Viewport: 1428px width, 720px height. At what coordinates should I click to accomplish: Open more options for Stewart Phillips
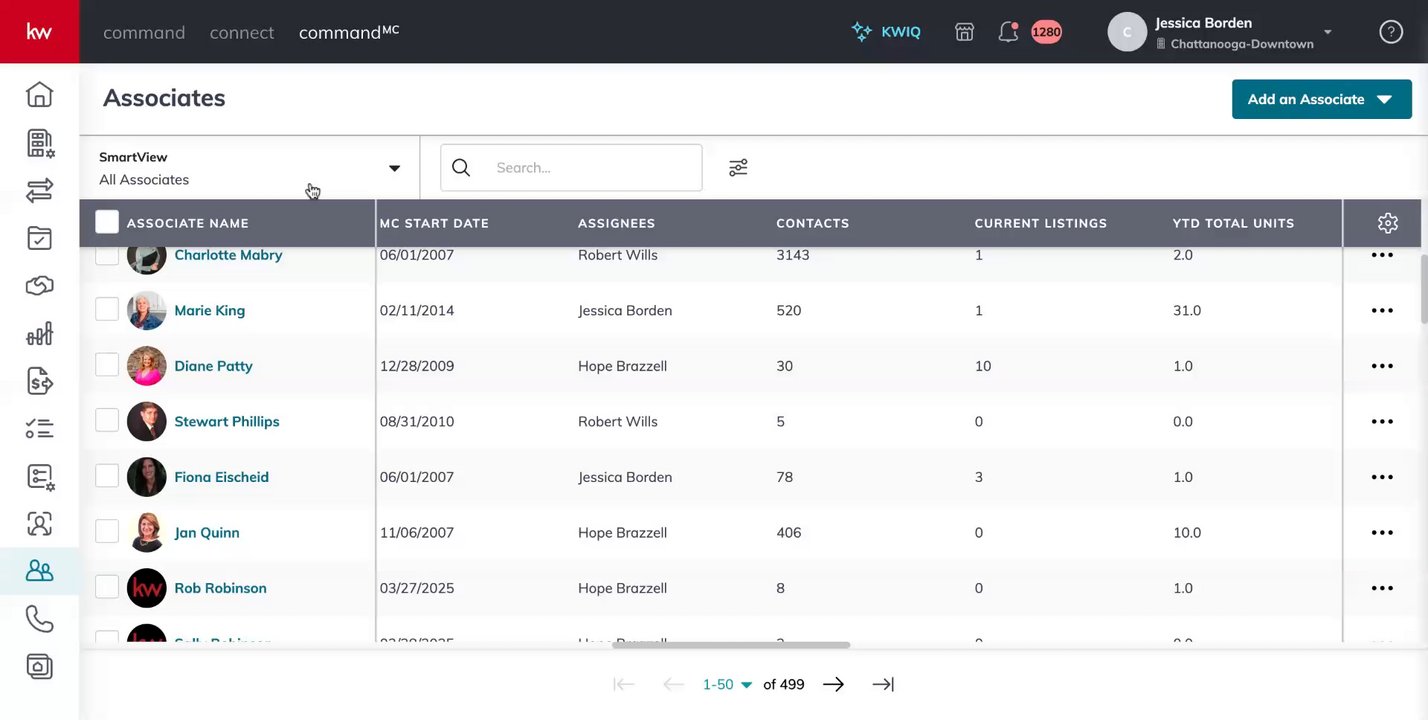(1382, 421)
